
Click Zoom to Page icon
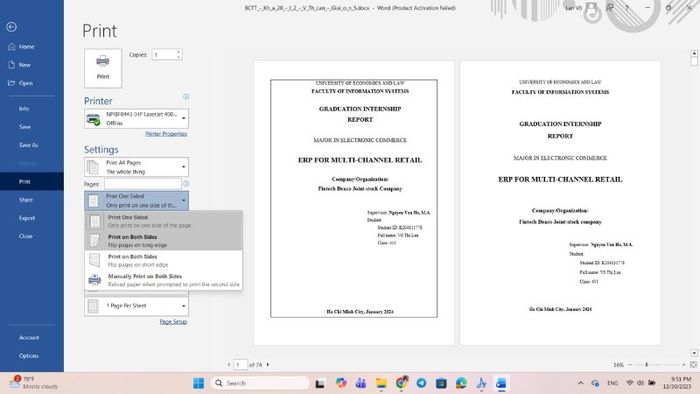(693, 365)
